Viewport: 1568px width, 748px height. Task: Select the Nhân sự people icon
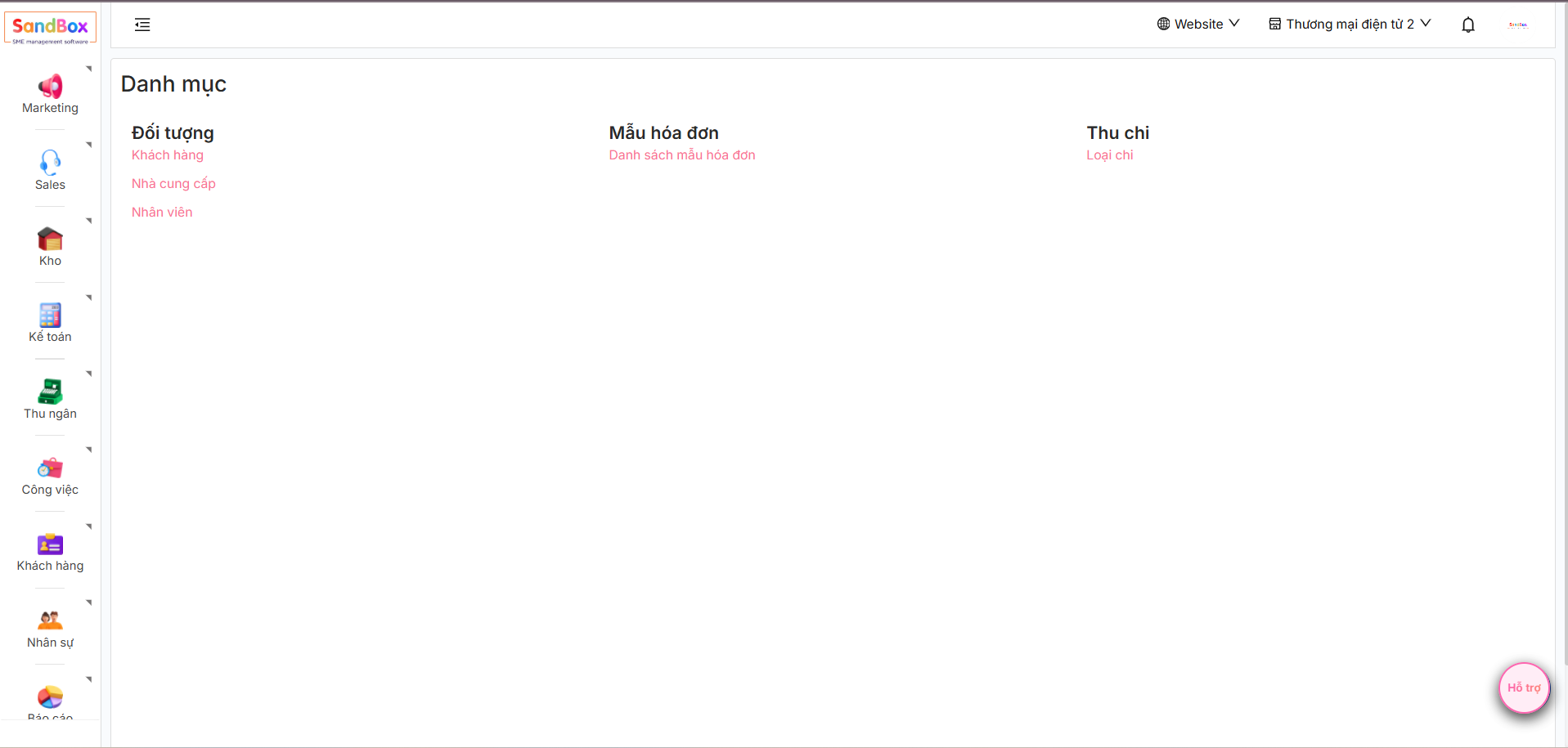point(50,620)
